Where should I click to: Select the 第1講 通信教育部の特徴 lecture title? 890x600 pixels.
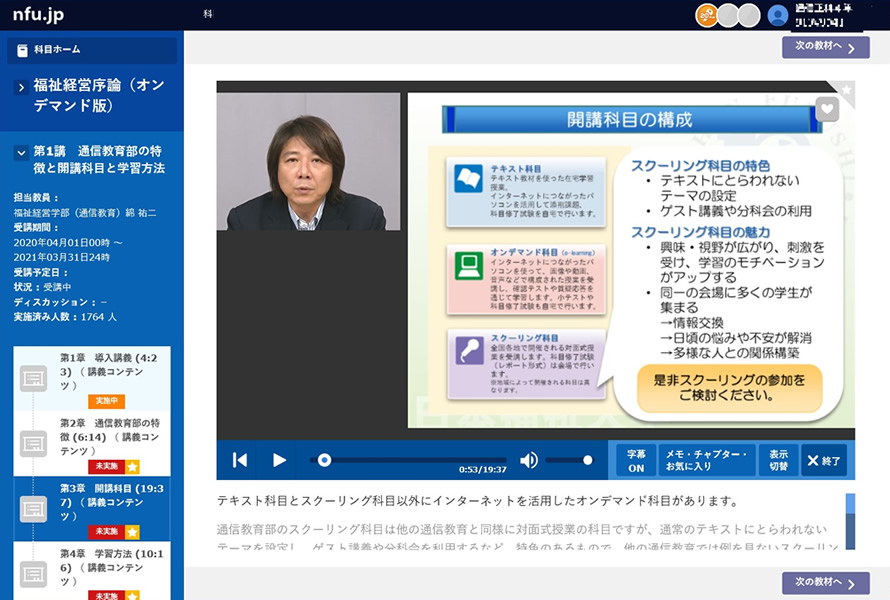pos(99,160)
